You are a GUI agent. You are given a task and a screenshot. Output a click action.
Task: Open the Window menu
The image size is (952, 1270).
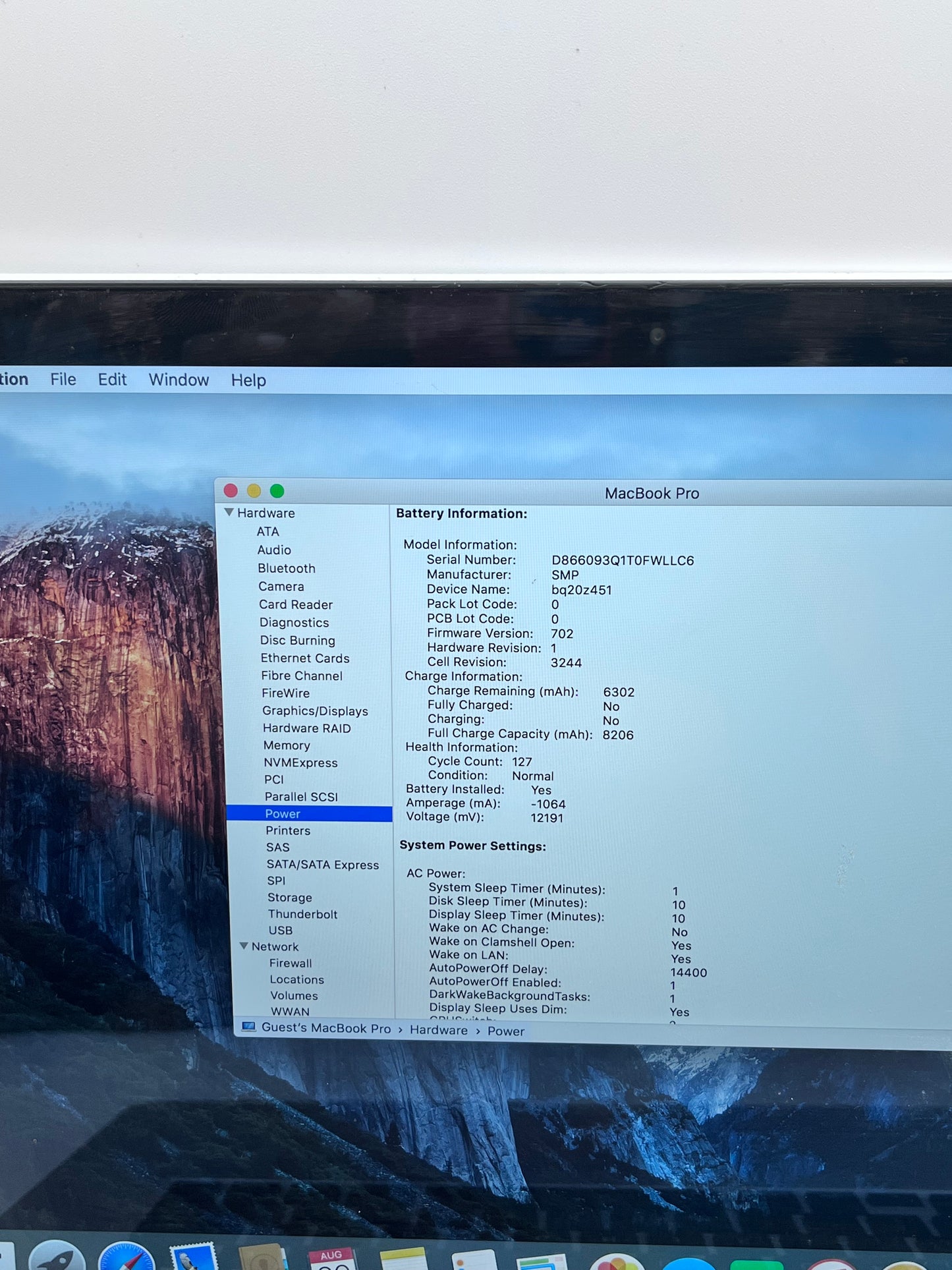(x=179, y=380)
